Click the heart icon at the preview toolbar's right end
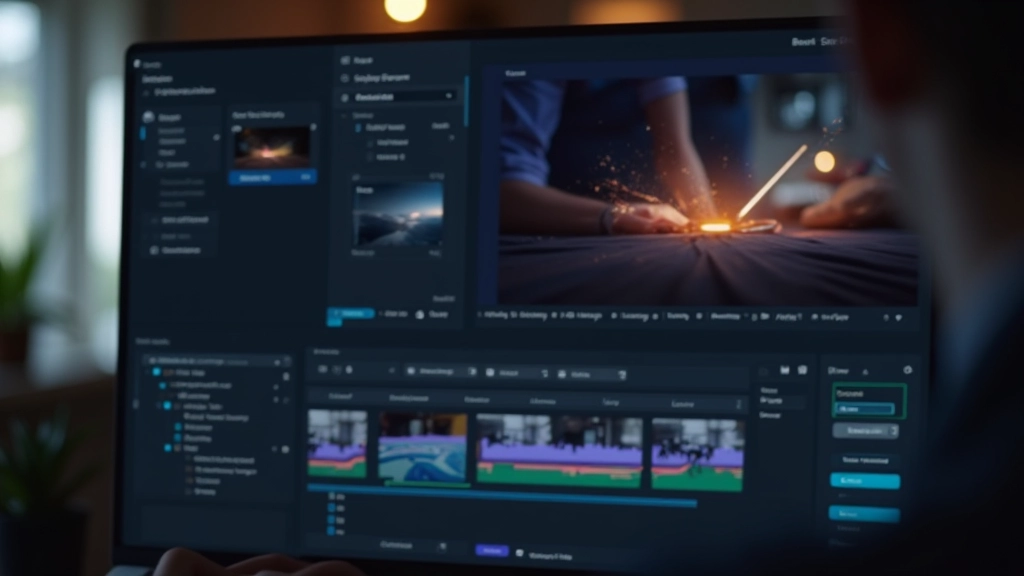The width and height of the screenshot is (1024, 576). coord(899,317)
